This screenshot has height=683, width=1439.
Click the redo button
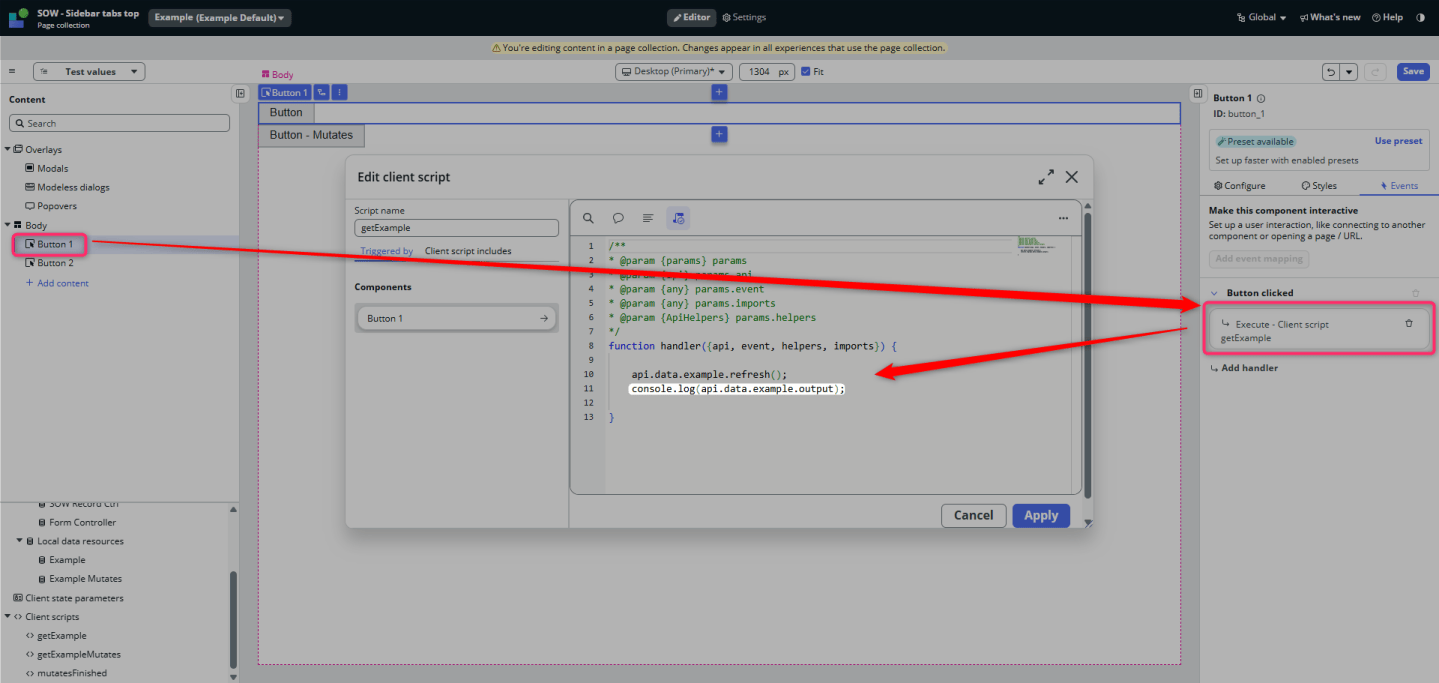(1375, 72)
